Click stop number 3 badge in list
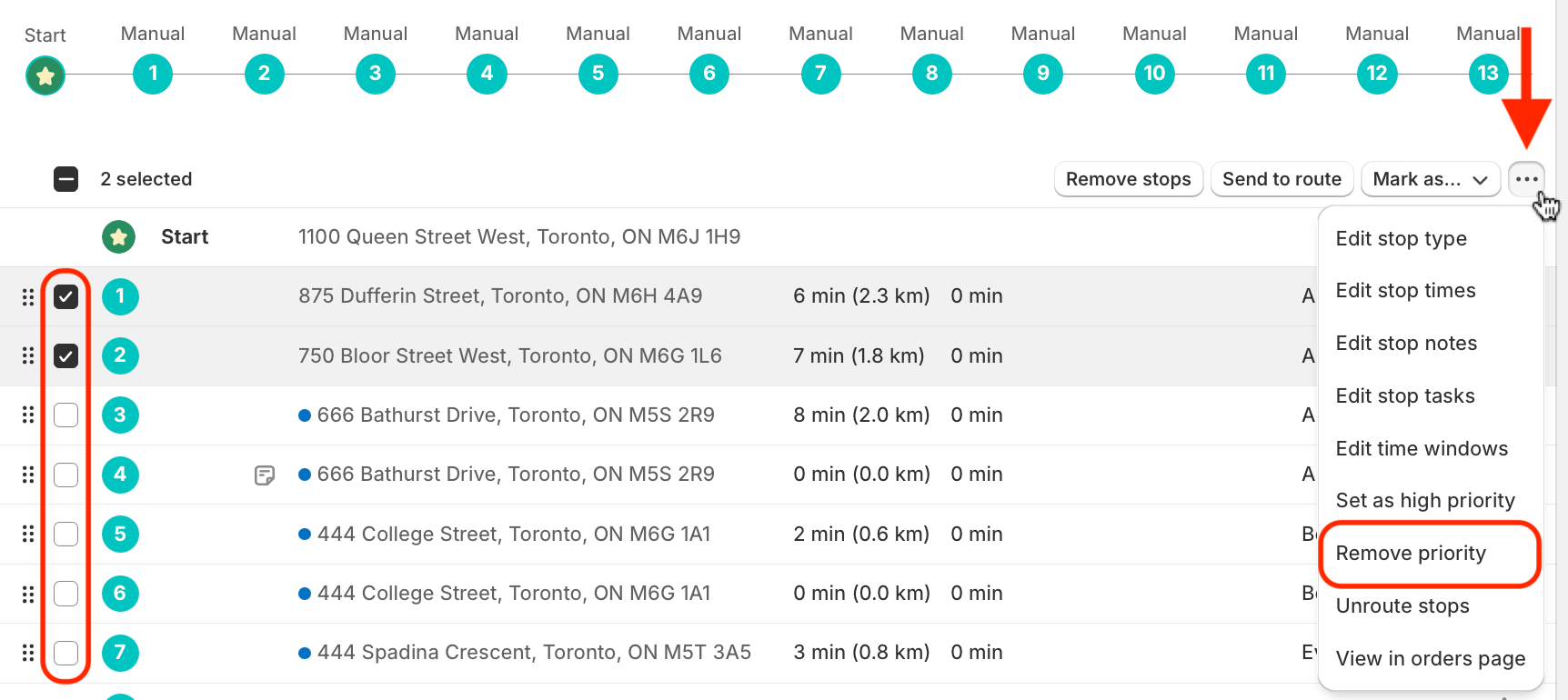Image resolution: width=1568 pixels, height=700 pixels. (120, 415)
